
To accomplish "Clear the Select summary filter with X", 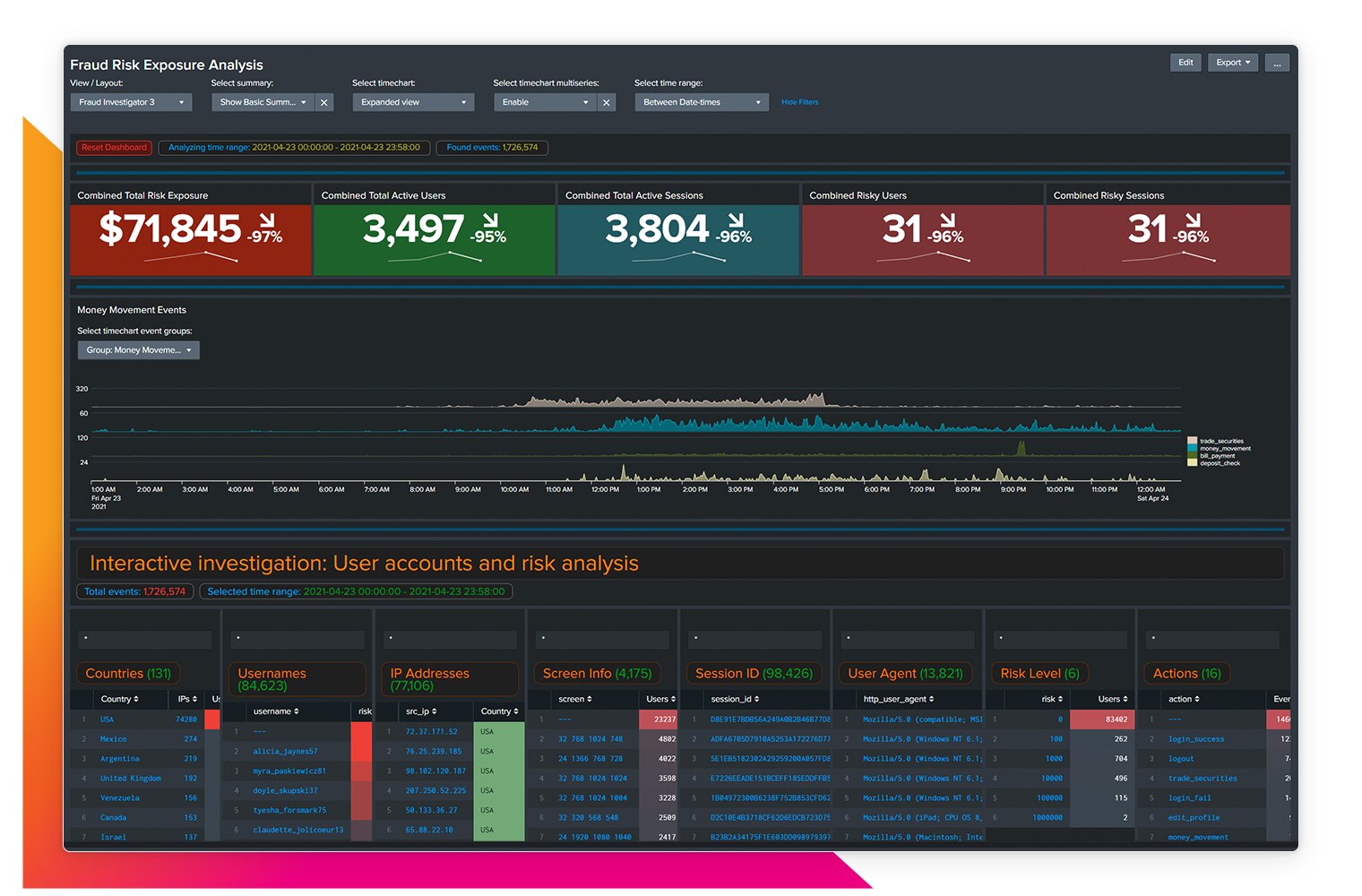I will [x=324, y=103].
